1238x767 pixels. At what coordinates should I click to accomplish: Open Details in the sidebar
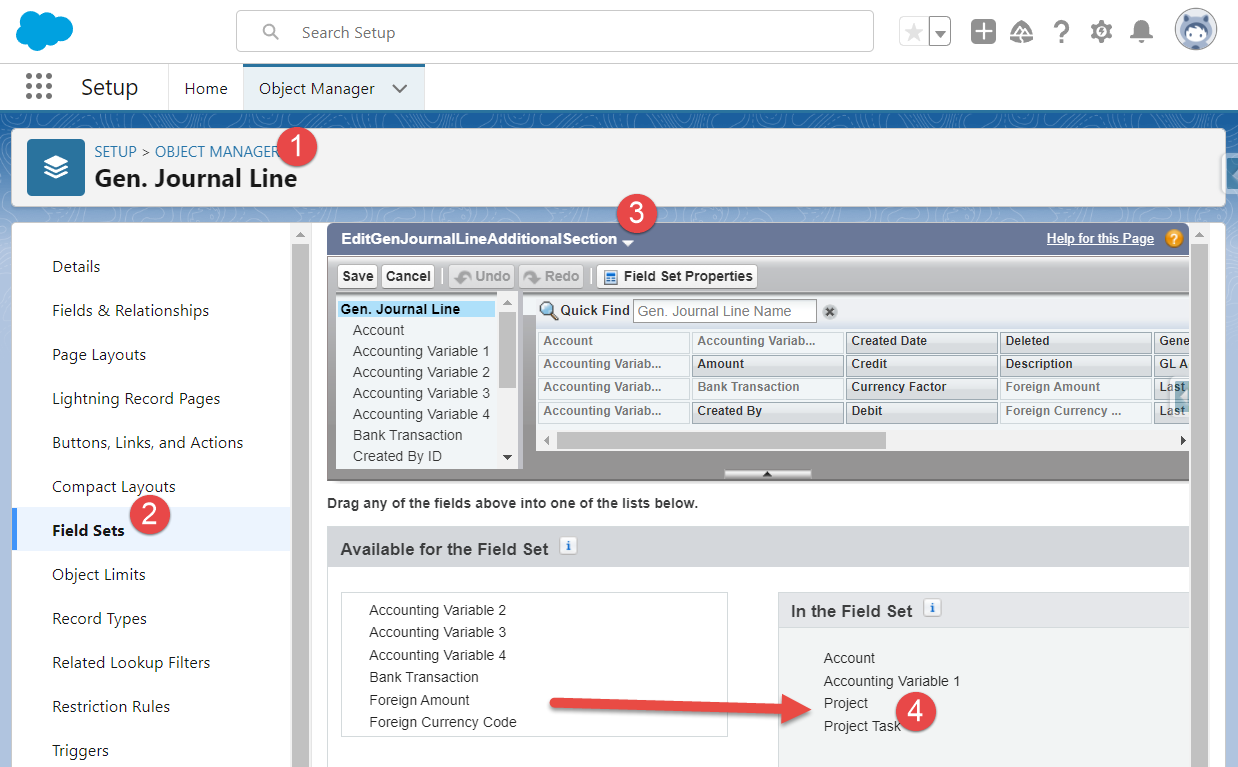click(76, 266)
